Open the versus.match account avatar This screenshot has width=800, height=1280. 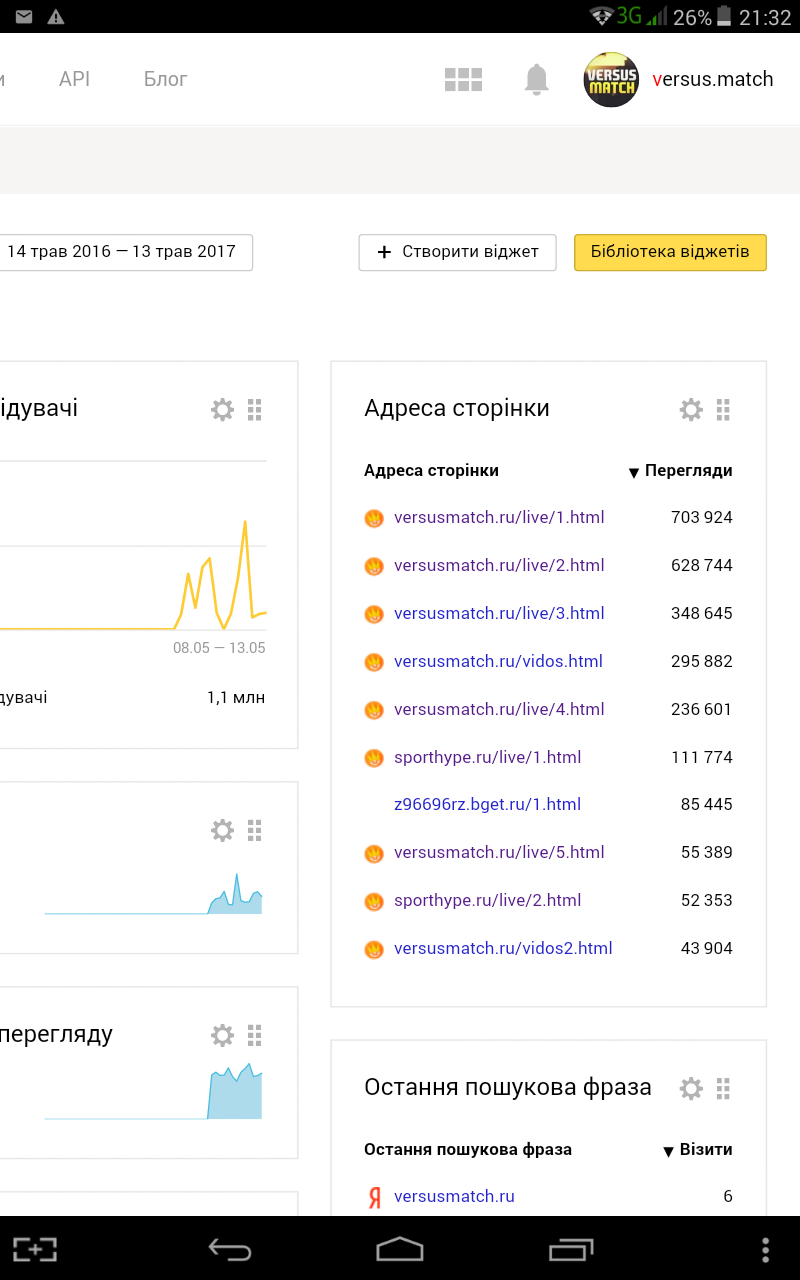coord(611,80)
